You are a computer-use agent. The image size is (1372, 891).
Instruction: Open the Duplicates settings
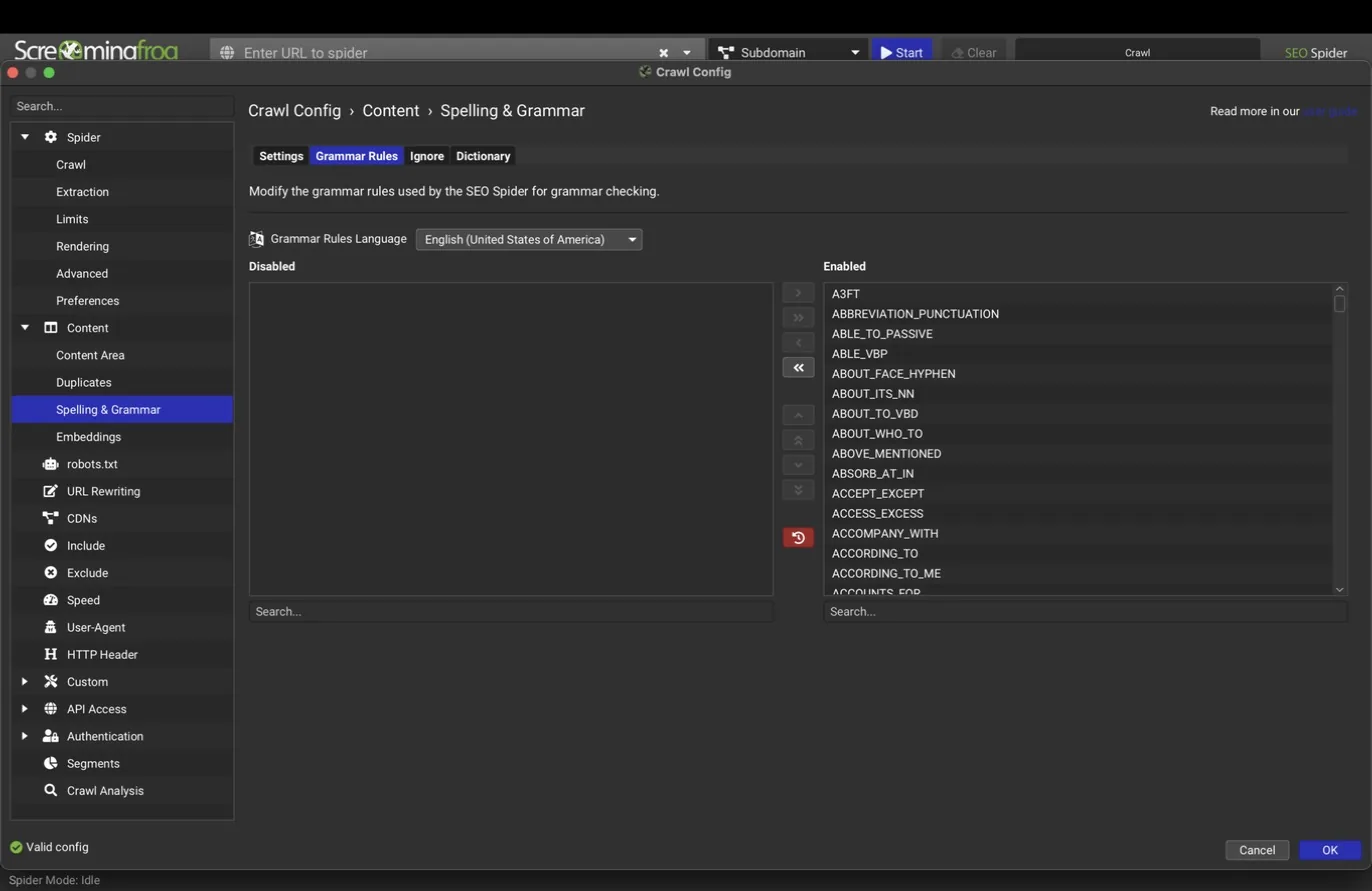tap(83, 382)
